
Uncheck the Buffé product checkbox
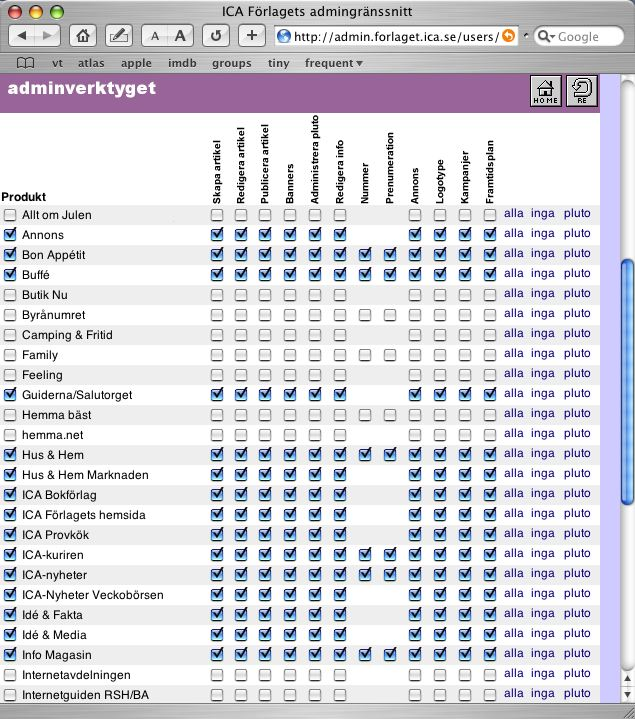[10, 275]
